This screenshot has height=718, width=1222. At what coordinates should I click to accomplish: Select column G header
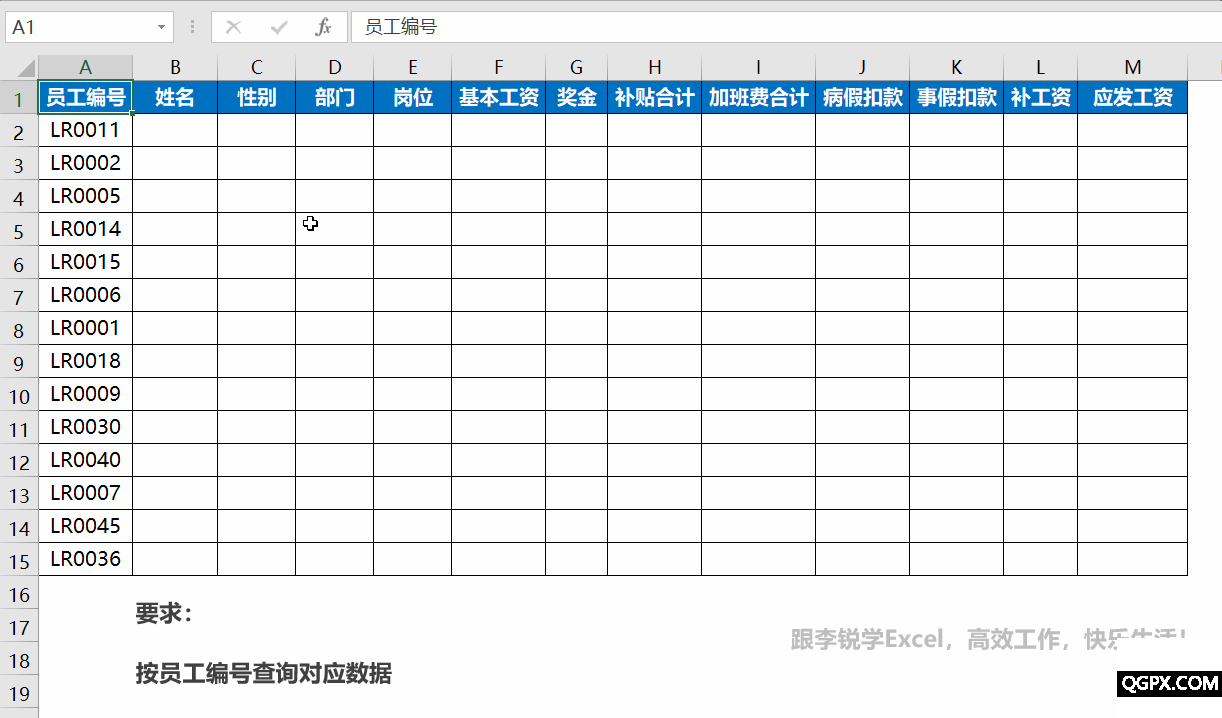pyautogui.click(x=577, y=67)
